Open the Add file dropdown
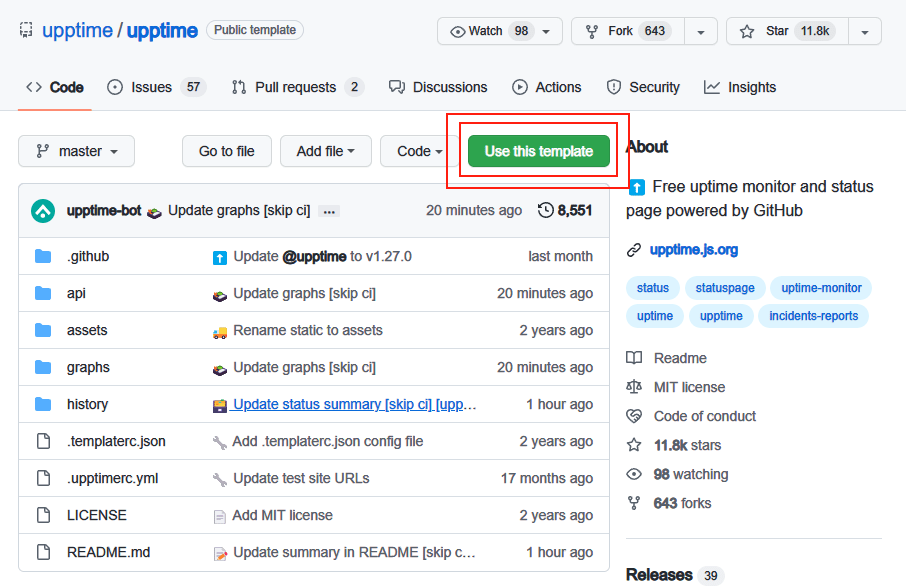Screen dimensions: 906x588 coord(326,151)
